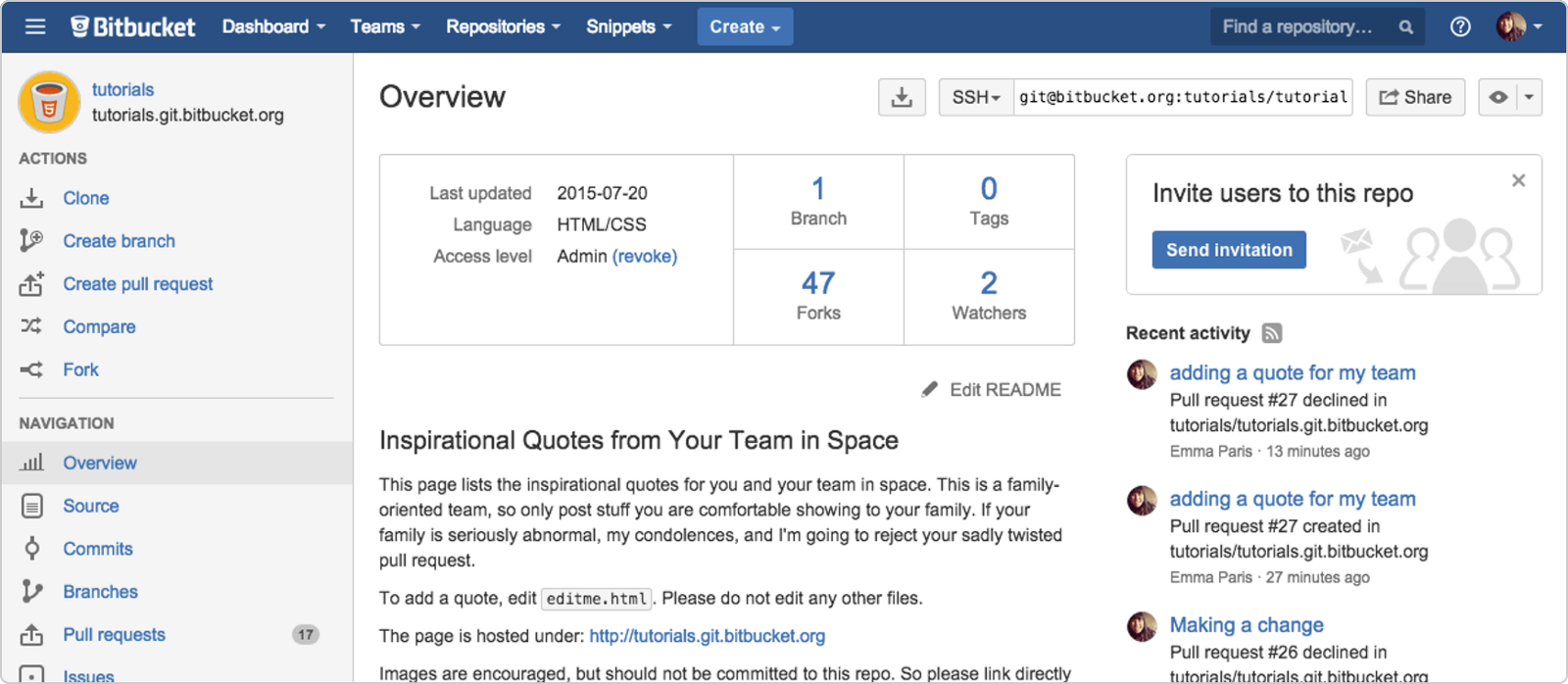Toggle the eye watch repository button

point(1497,97)
